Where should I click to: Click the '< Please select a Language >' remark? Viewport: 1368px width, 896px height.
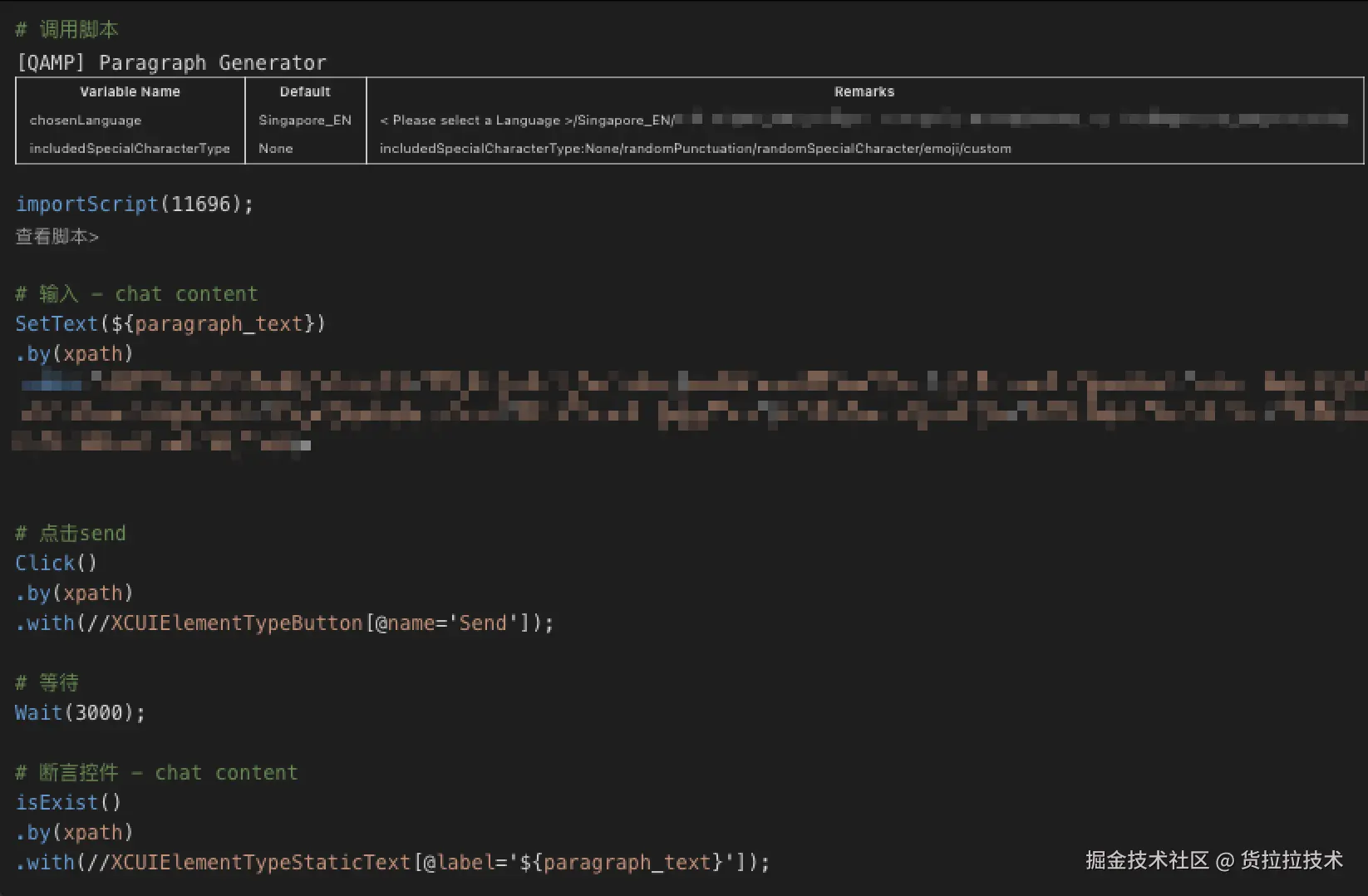pos(476,121)
